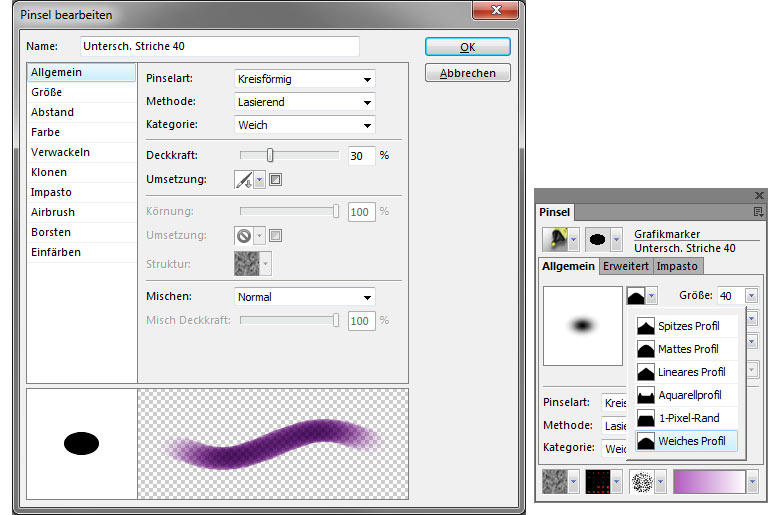Switch to the Impasto tab in Pinsel panel
The image size is (780, 515).
pyautogui.click(x=677, y=266)
